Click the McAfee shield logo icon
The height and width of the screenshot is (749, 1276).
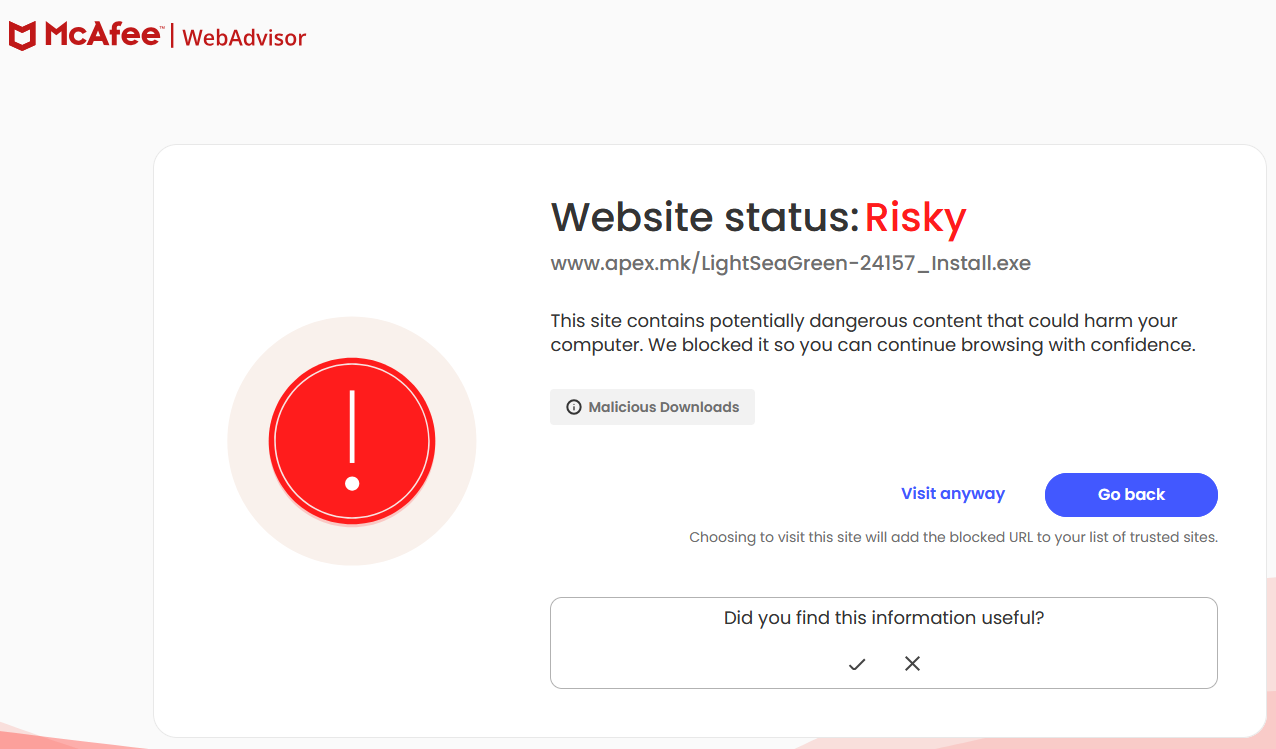click(x=22, y=36)
